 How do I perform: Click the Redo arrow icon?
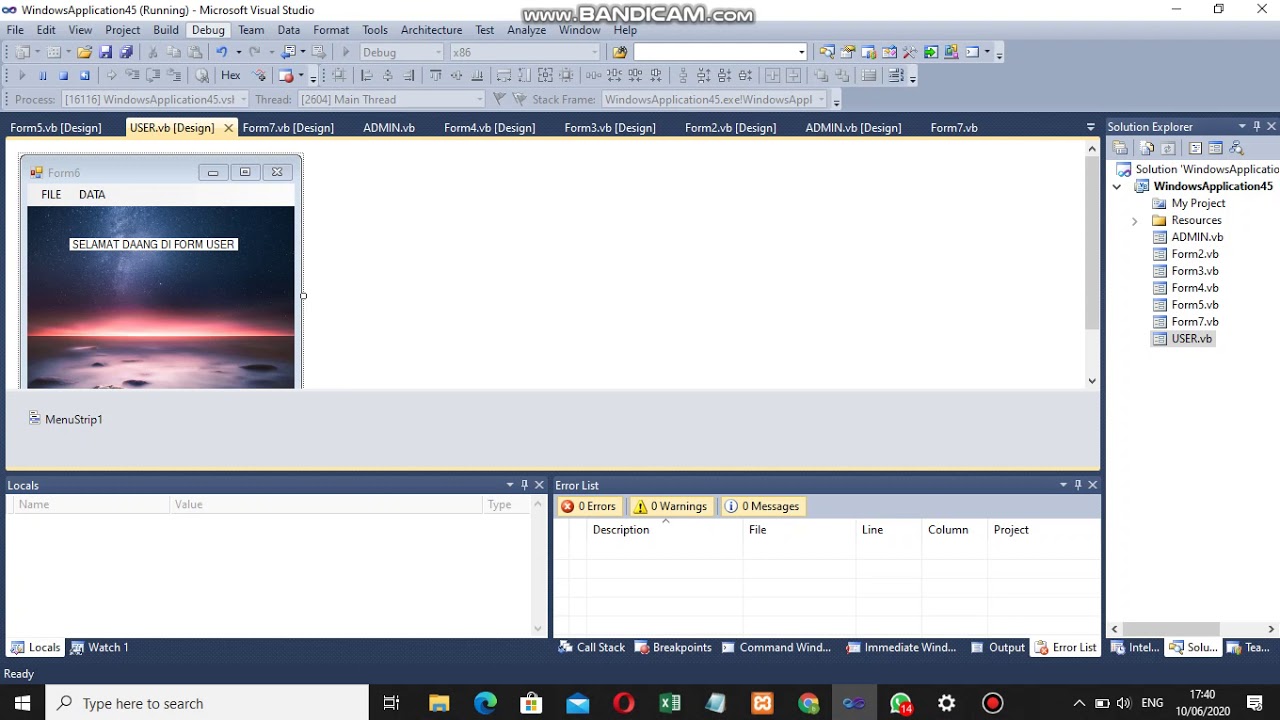255,52
